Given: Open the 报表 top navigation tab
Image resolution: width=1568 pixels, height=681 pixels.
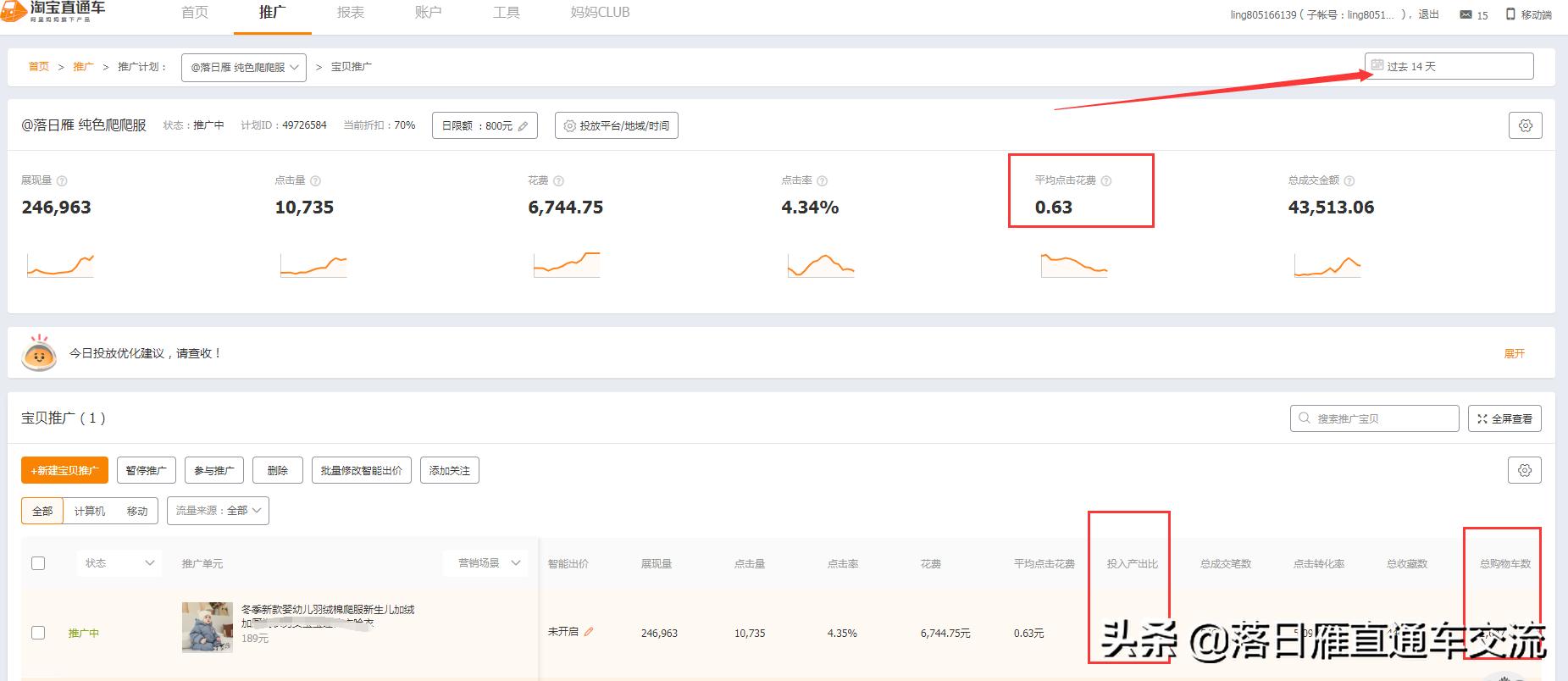Looking at the screenshot, I should [x=350, y=13].
